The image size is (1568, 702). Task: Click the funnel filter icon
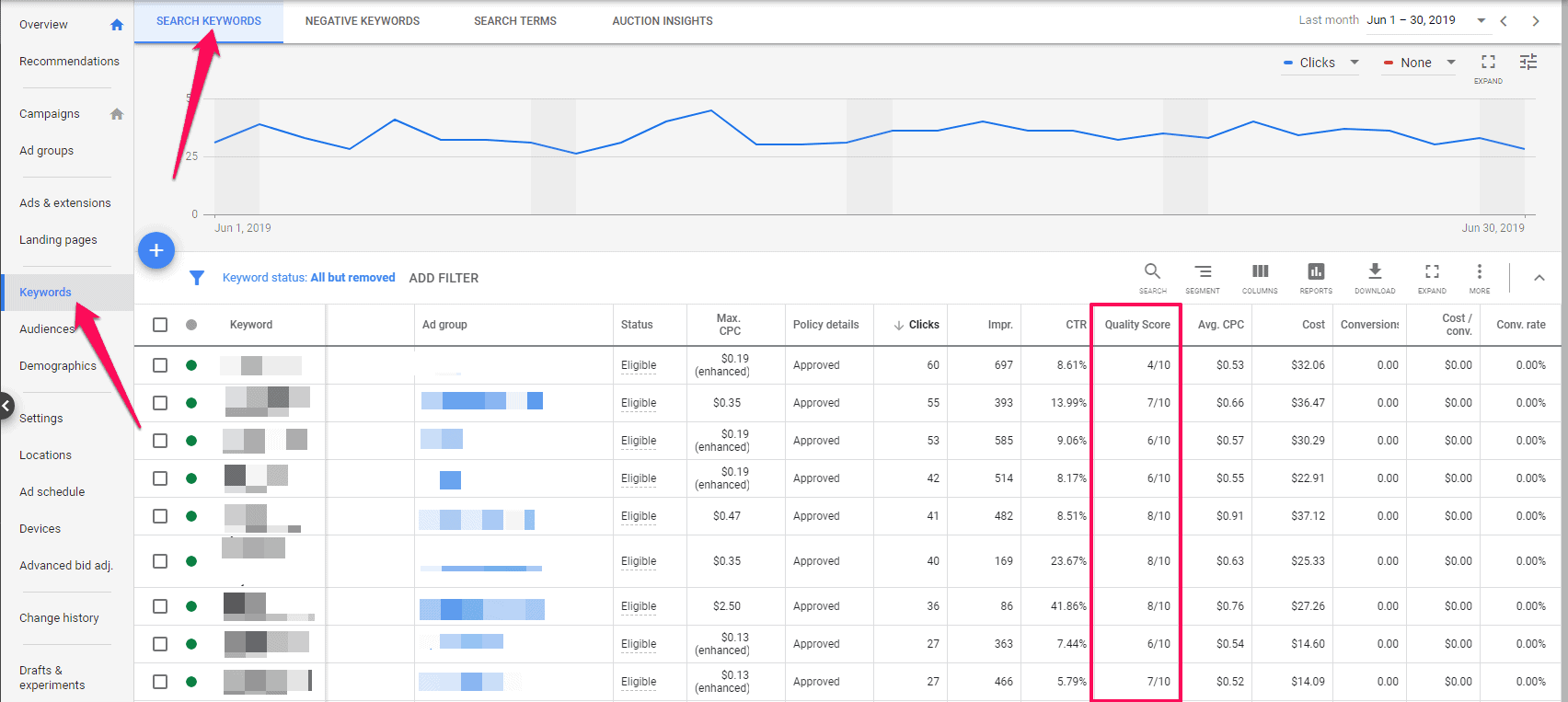196,278
